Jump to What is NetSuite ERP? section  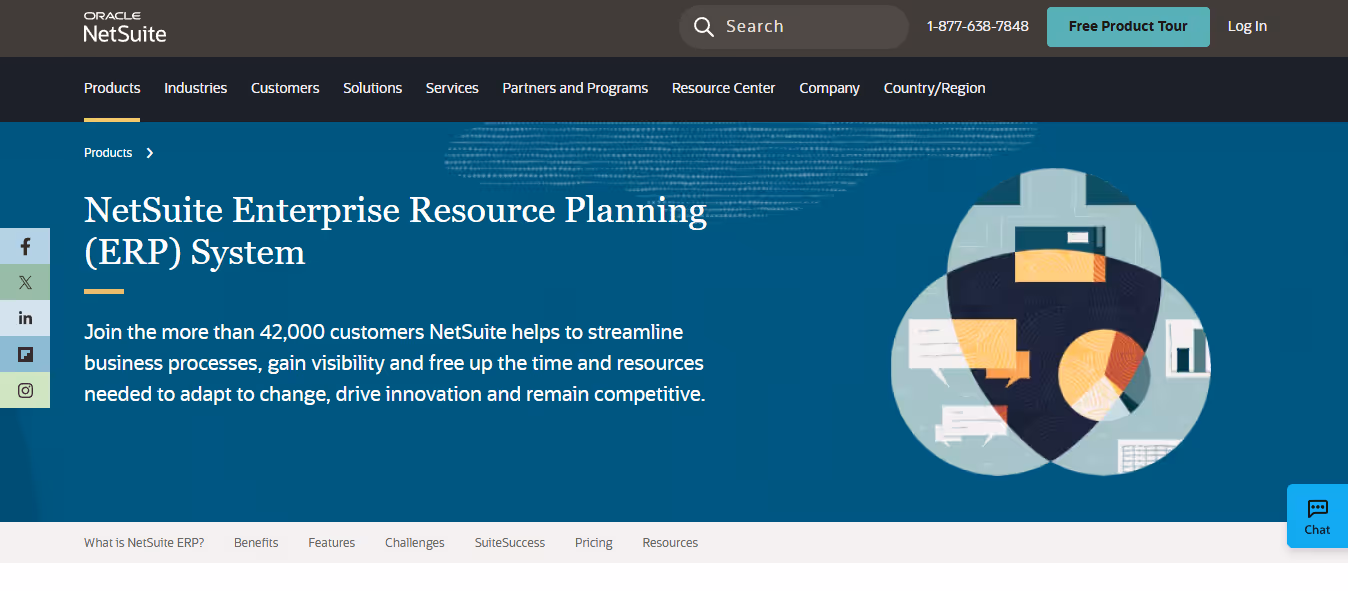[144, 543]
